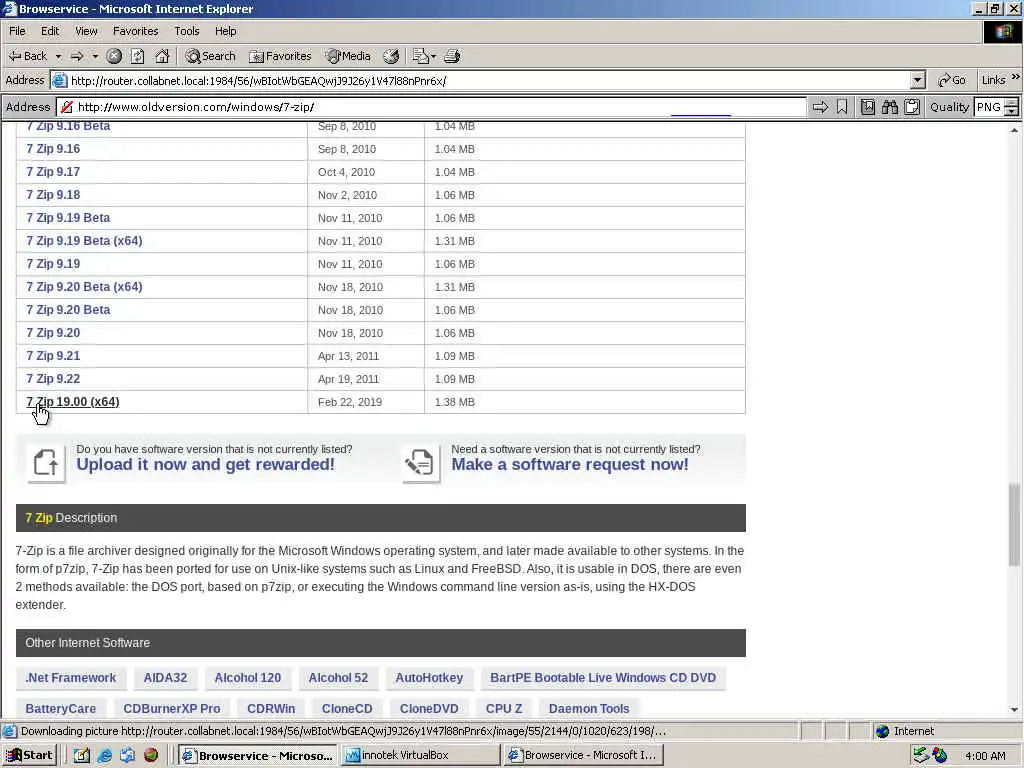Click the Internet Explorer quick launch icon
This screenshot has height=768, width=1024.
104,756
